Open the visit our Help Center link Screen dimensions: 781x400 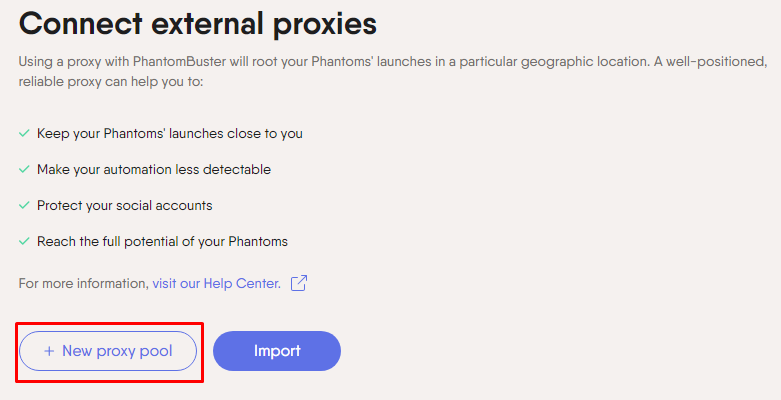[x=217, y=283]
